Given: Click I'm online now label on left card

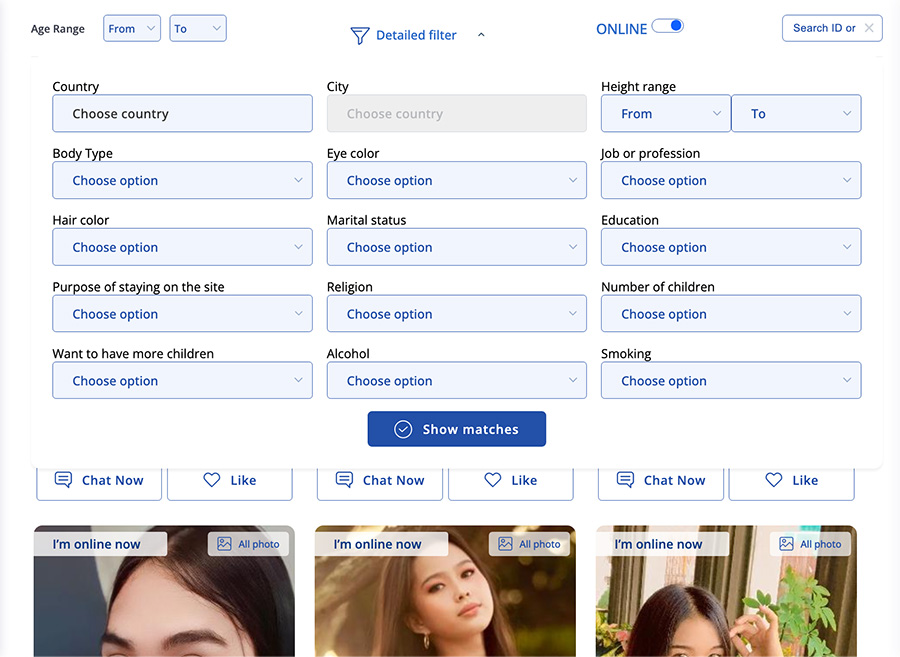Looking at the screenshot, I should [x=100, y=544].
